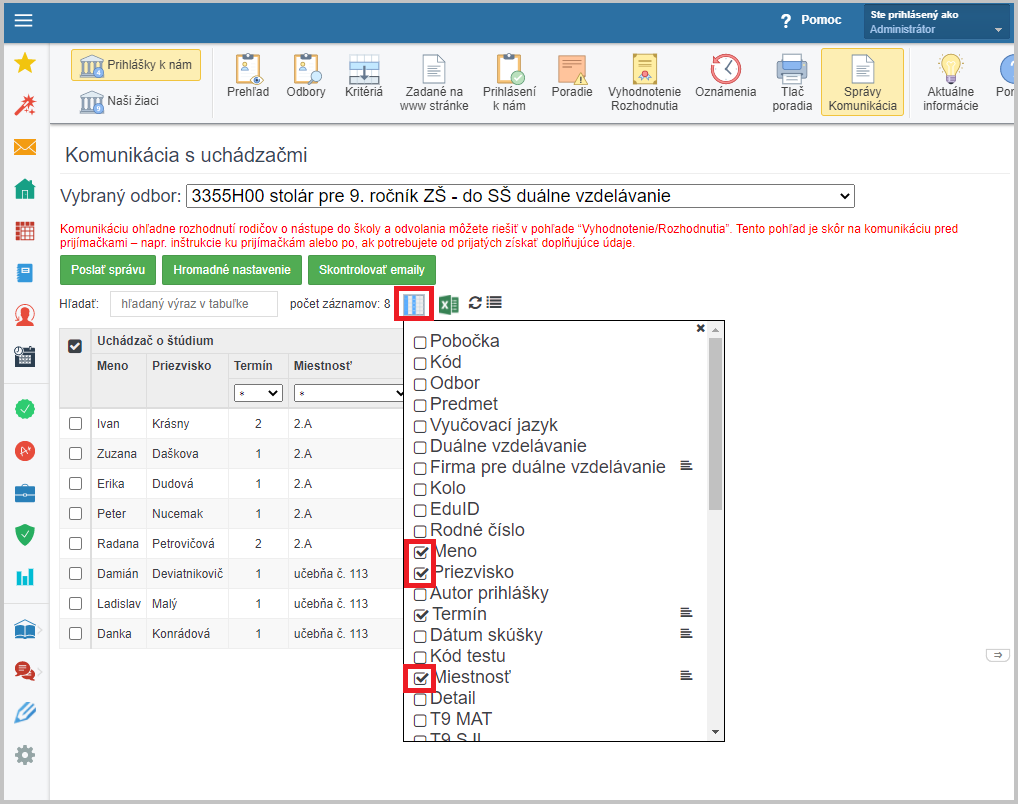The image size is (1018, 804).
Task: Open the open-book sidebar icon
Action: [x=25, y=629]
